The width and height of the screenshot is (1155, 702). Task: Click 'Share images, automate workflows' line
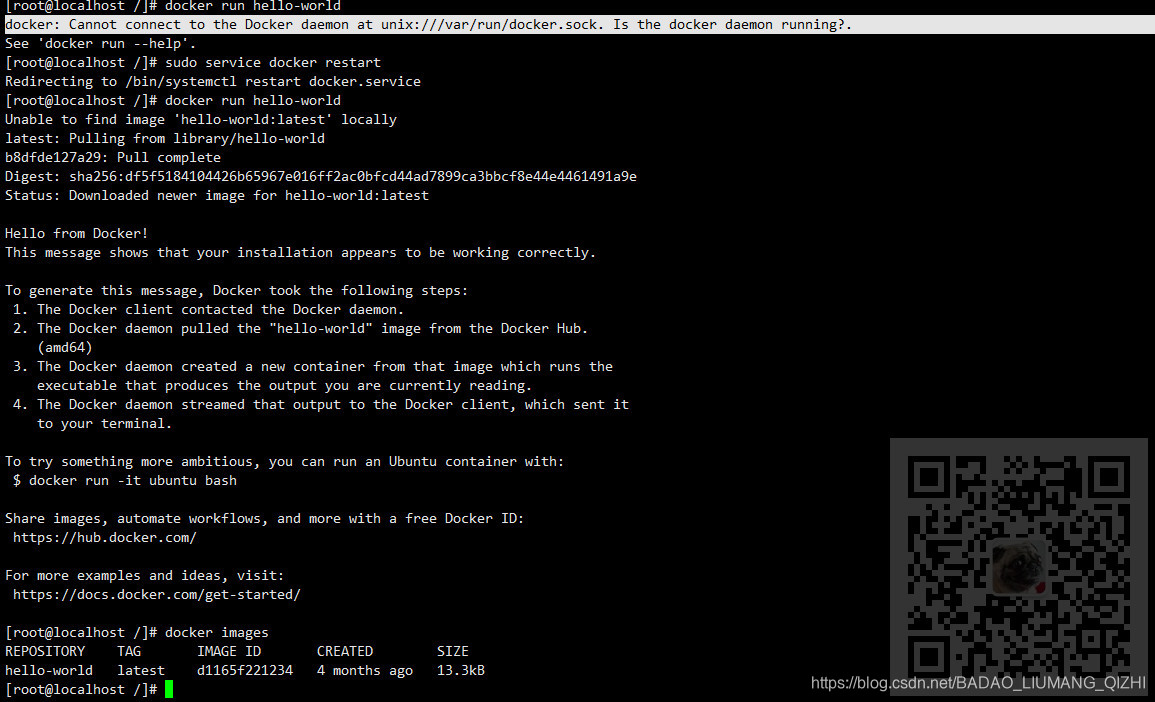[264, 519]
